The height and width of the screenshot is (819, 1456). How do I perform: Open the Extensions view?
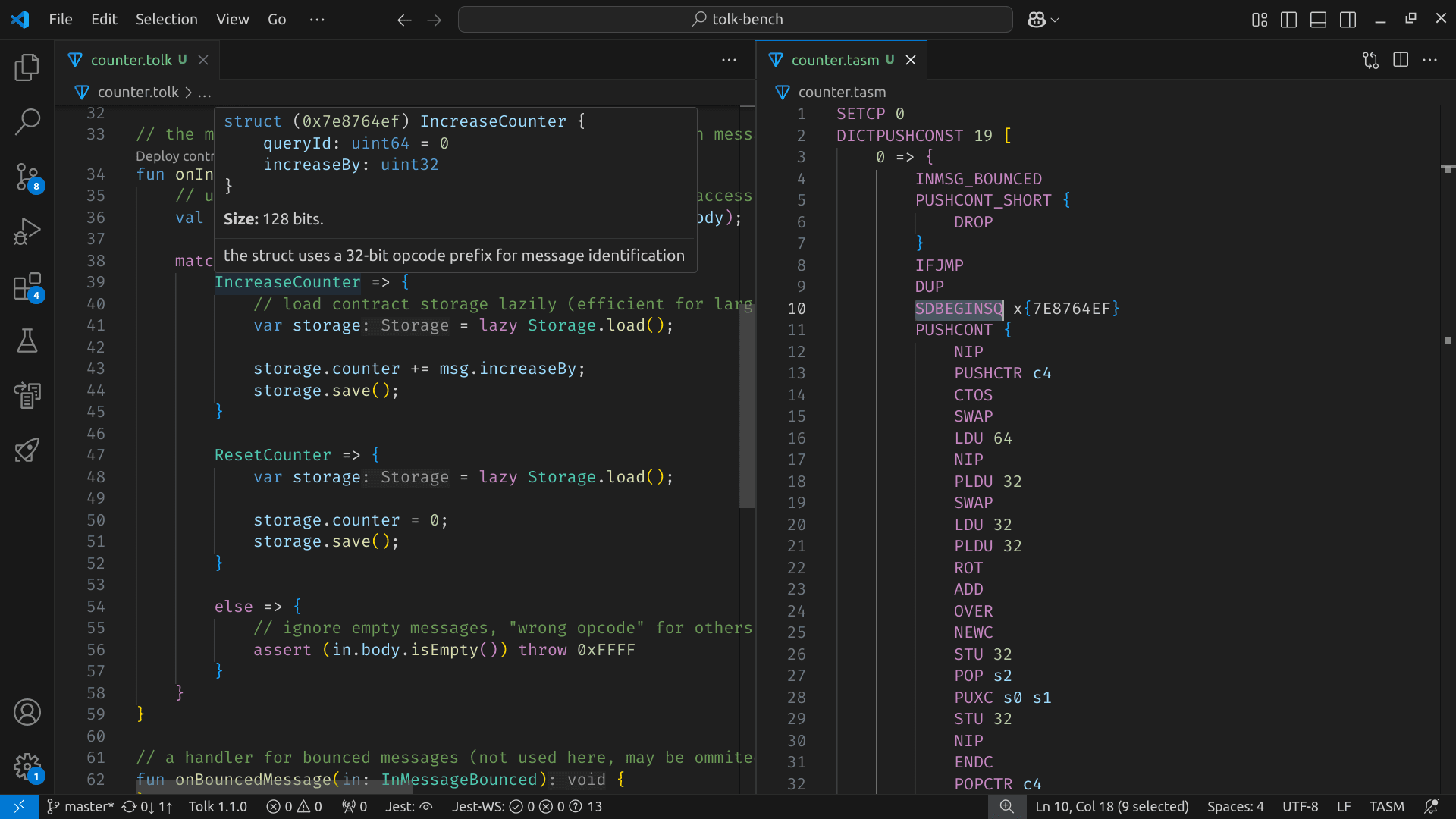(x=27, y=287)
